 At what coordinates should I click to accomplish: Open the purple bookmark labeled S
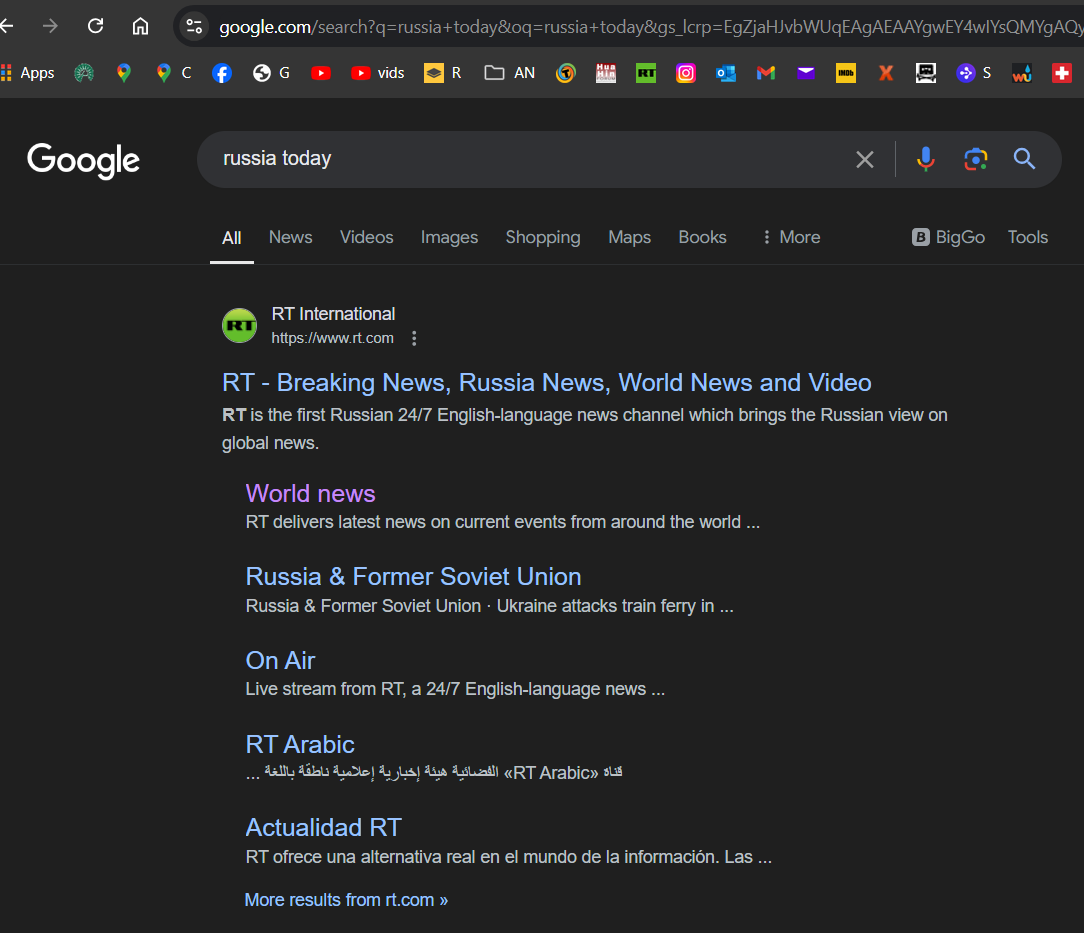point(973,73)
